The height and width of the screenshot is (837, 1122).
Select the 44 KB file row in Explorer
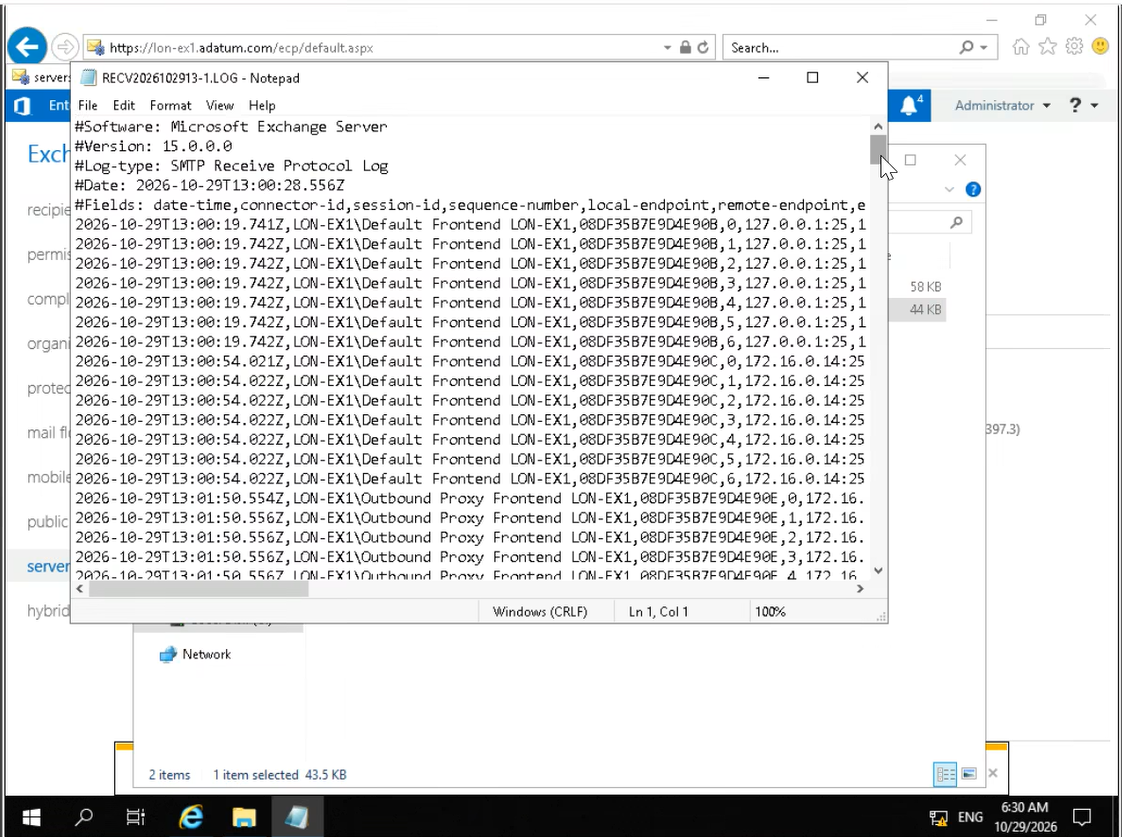(x=918, y=310)
